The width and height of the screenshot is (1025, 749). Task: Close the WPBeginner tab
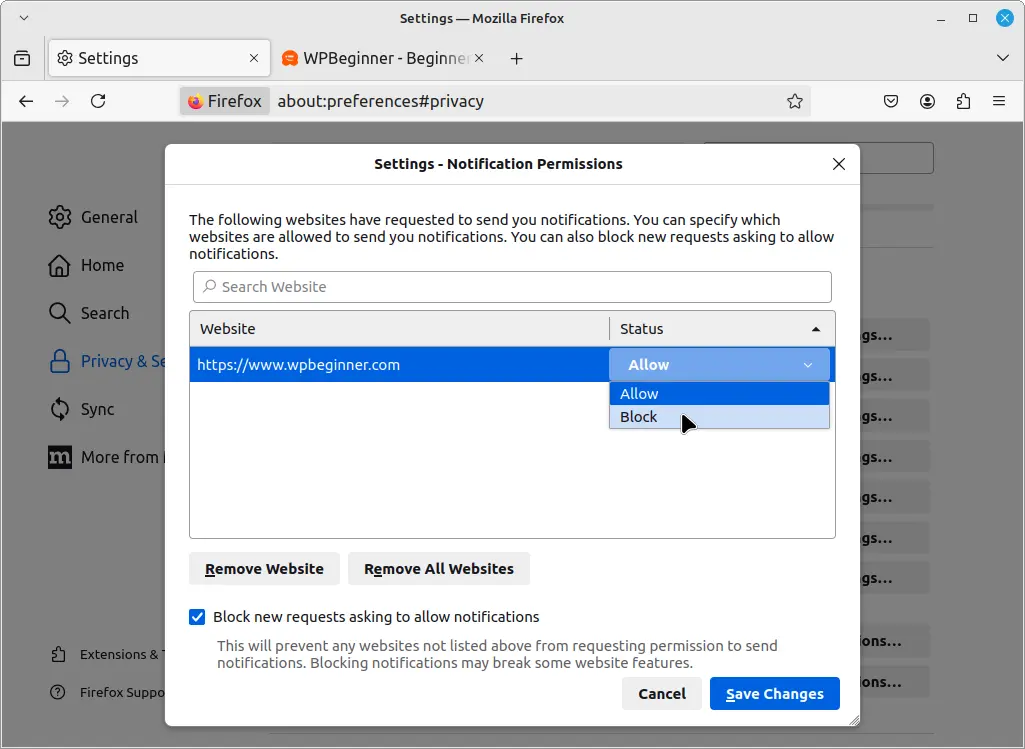[479, 58]
